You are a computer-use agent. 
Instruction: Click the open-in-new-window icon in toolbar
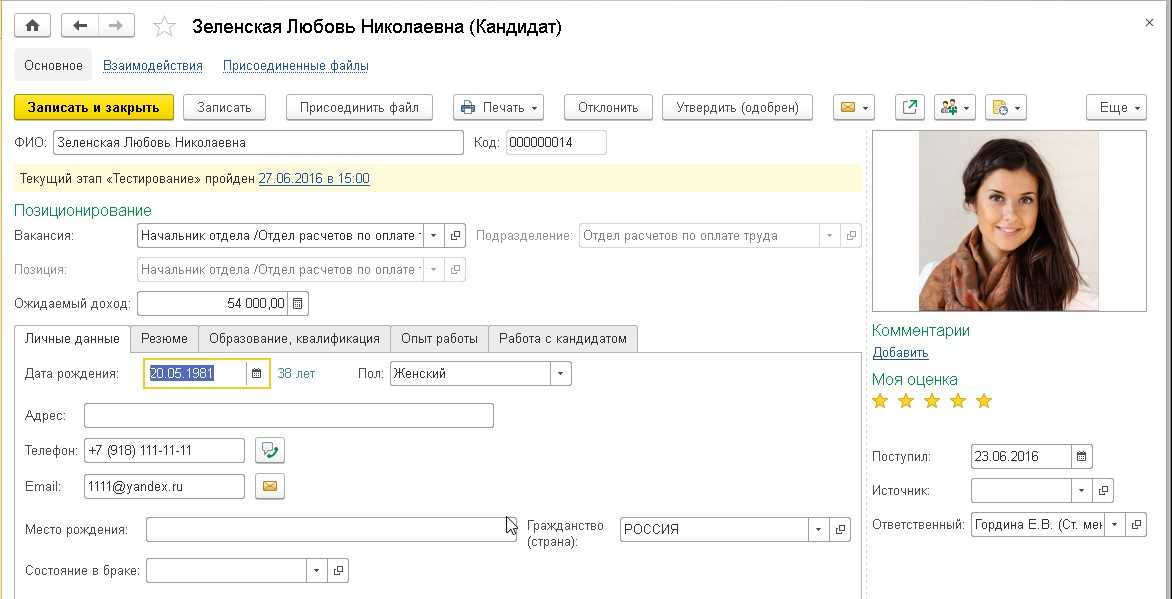(910, 107)
